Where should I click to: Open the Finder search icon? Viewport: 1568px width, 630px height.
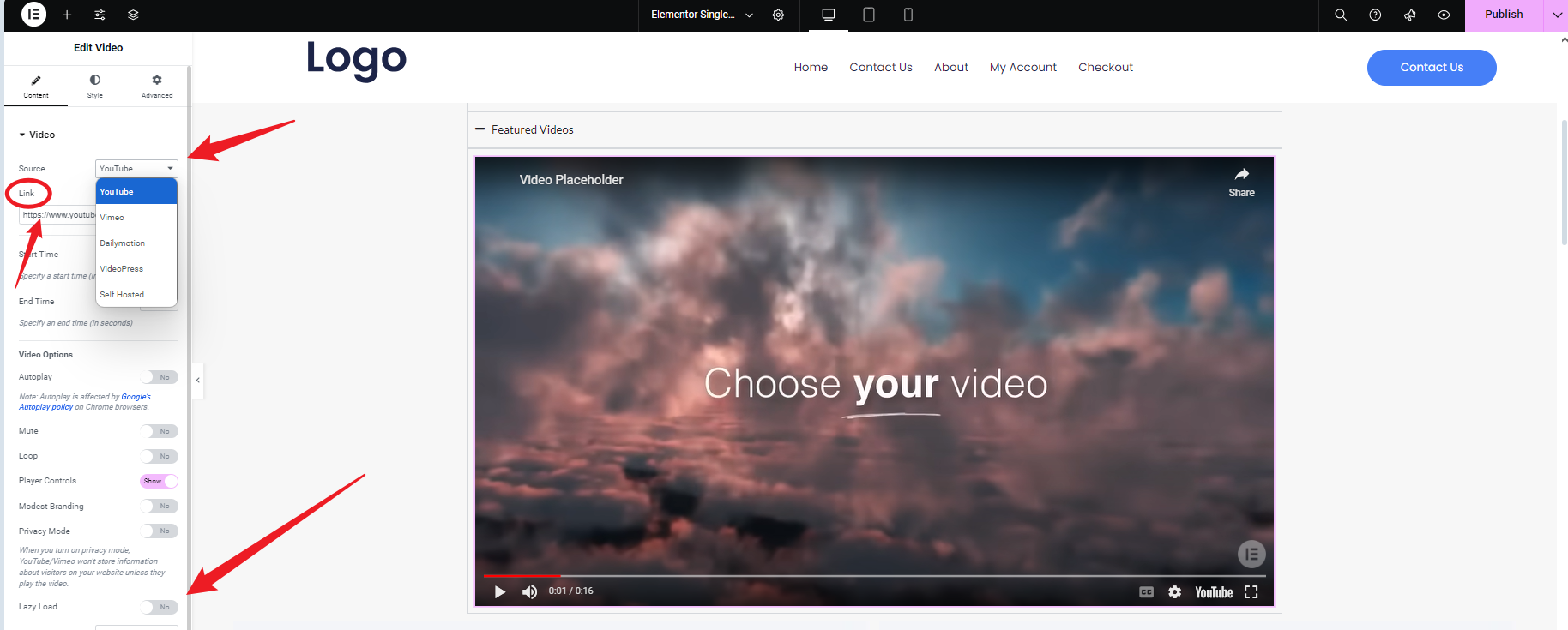coord(1340,15)
